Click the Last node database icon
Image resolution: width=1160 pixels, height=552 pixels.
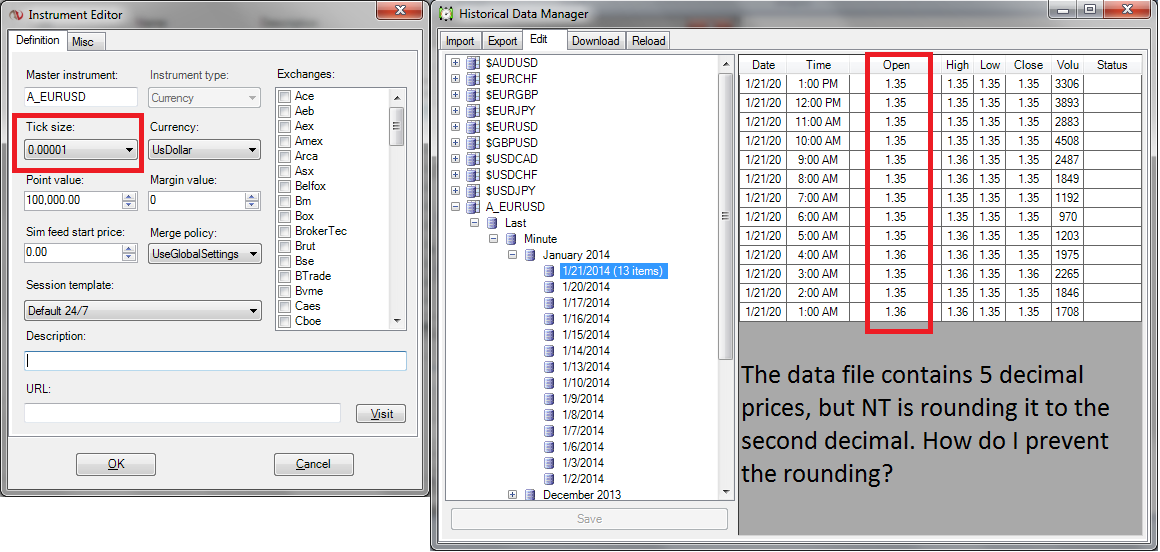click(x=493, y=223)
